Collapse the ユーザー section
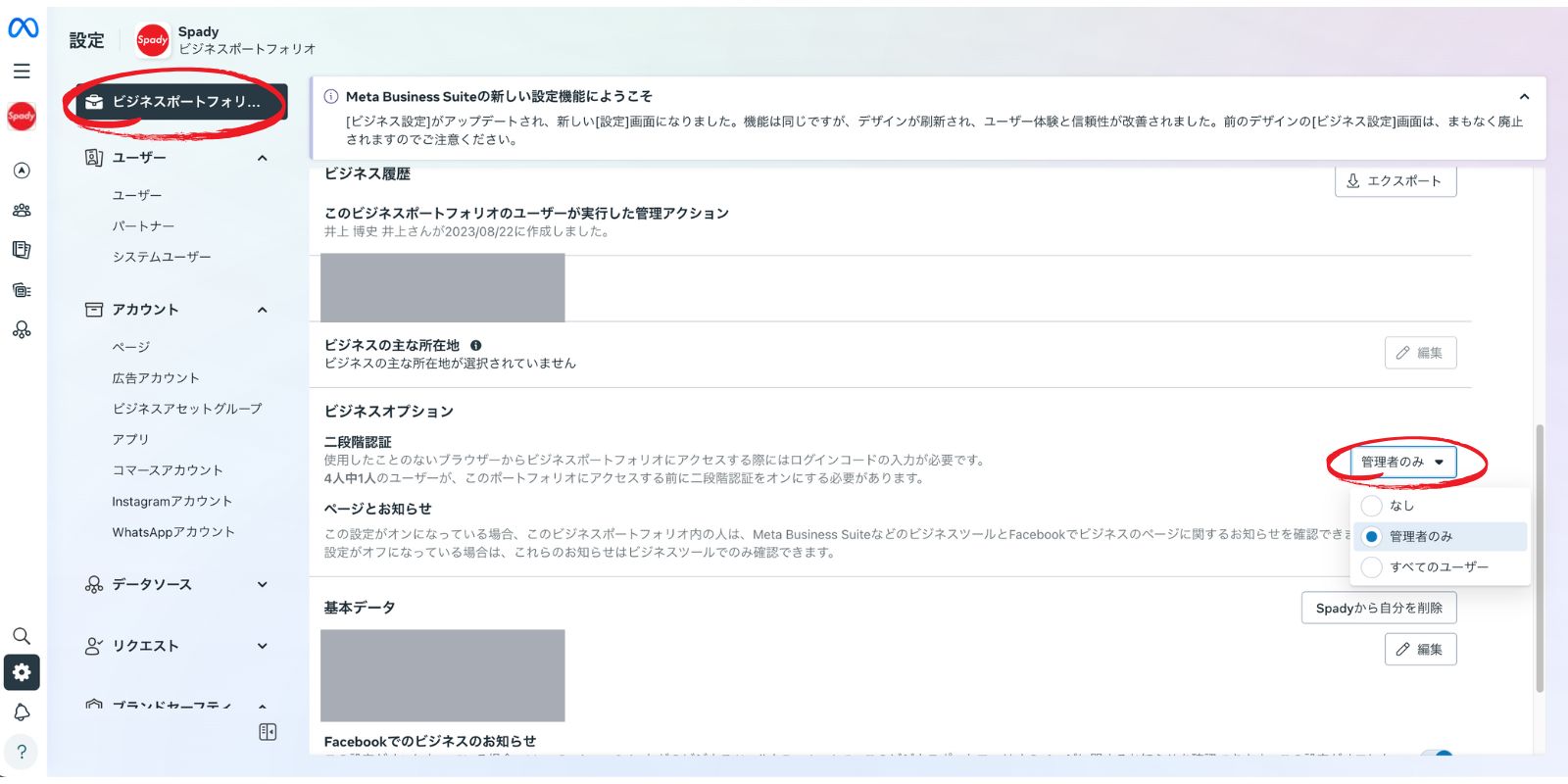1568x784 pixels. [263, 158]
